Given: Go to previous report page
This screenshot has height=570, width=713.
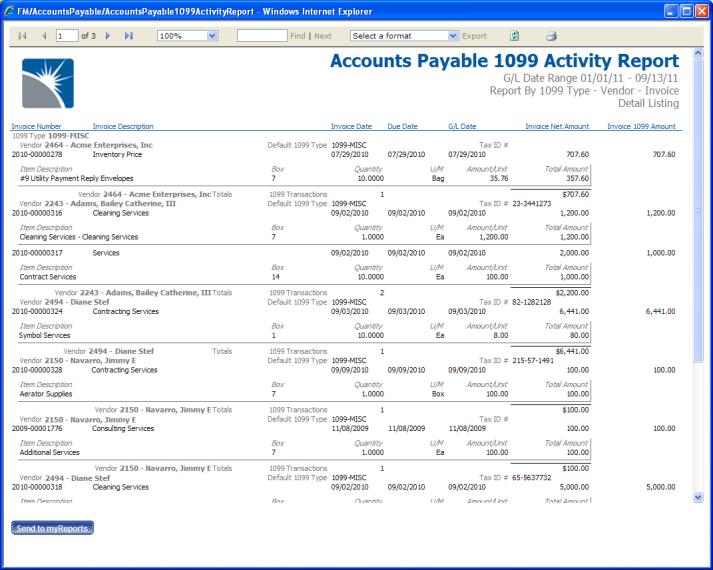Looking at the screenshot, I should tap(42, 35).
